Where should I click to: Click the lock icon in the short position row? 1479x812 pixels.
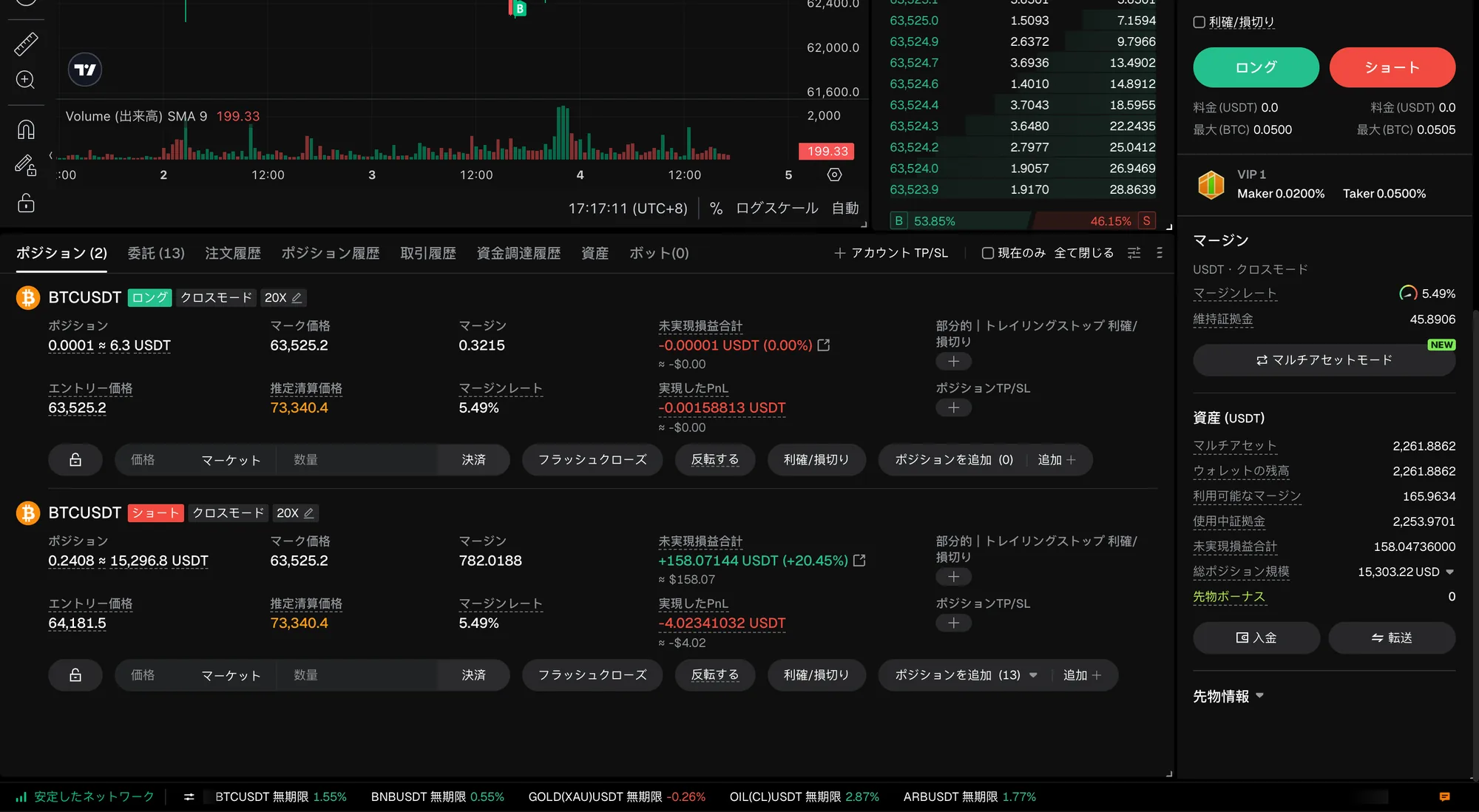75,675
